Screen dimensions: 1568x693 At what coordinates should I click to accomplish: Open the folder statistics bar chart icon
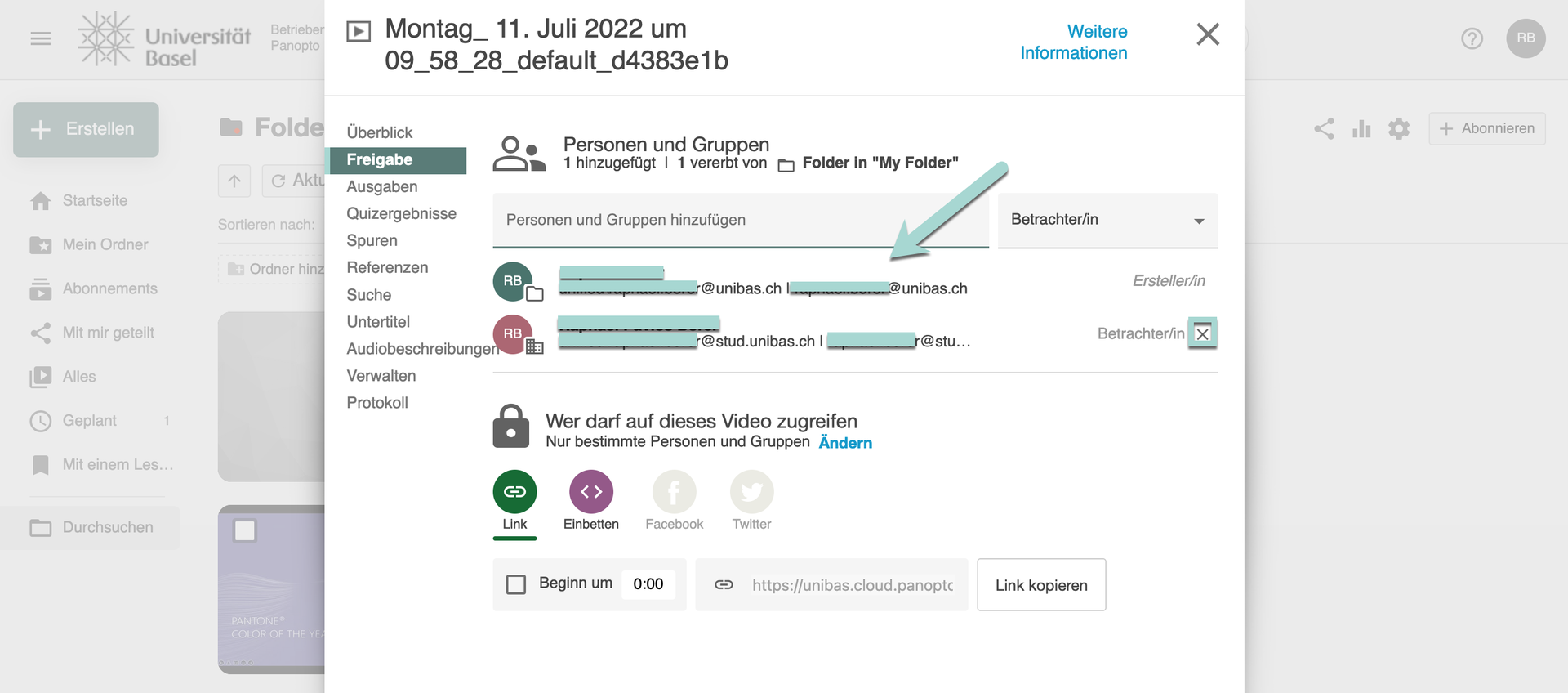1361,128
